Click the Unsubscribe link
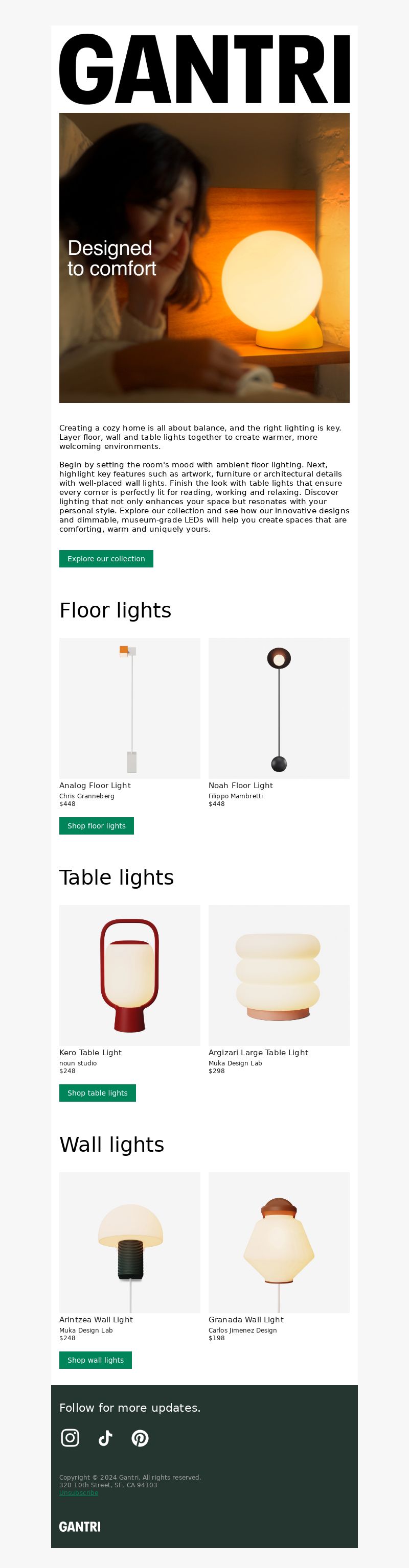Image resolution: width=409 pixels, height=1568 pixels. pos(79,1492)
